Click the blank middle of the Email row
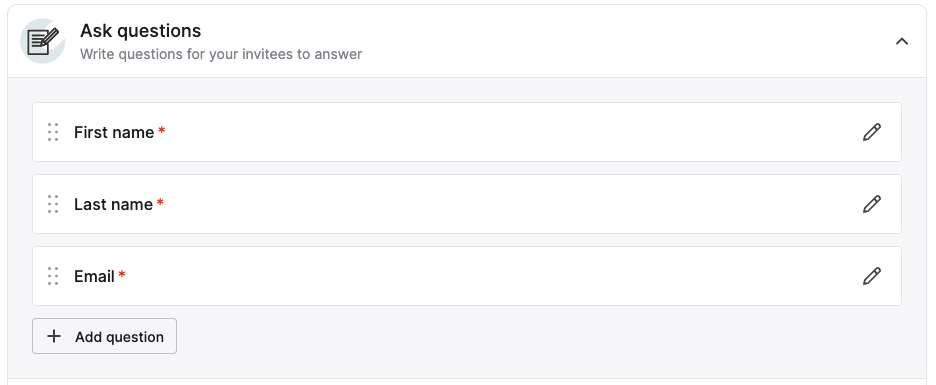The width and height of the screenshot is (936, 385). pyautogui.click(x=467, y=276)
